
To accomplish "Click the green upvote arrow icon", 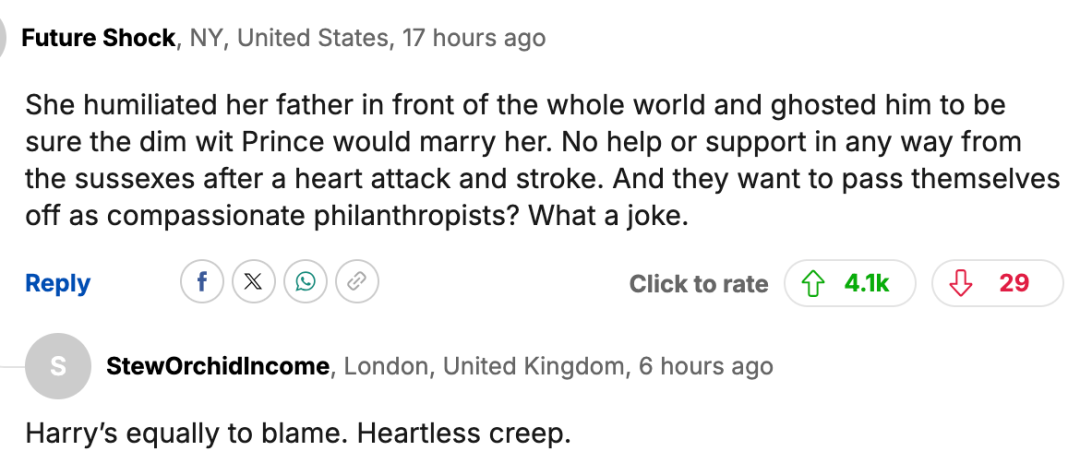I will (815, 284).
